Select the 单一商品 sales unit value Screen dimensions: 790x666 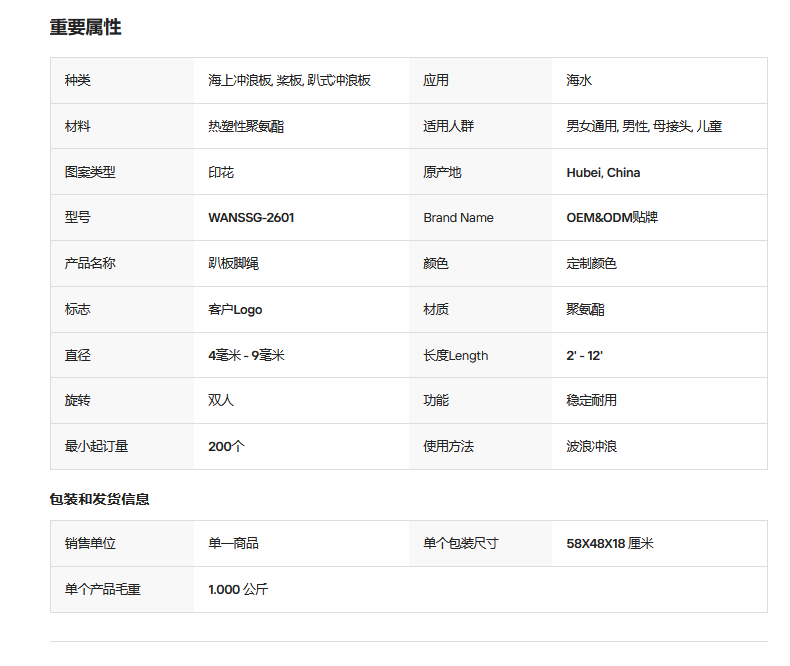coord(233,543)
